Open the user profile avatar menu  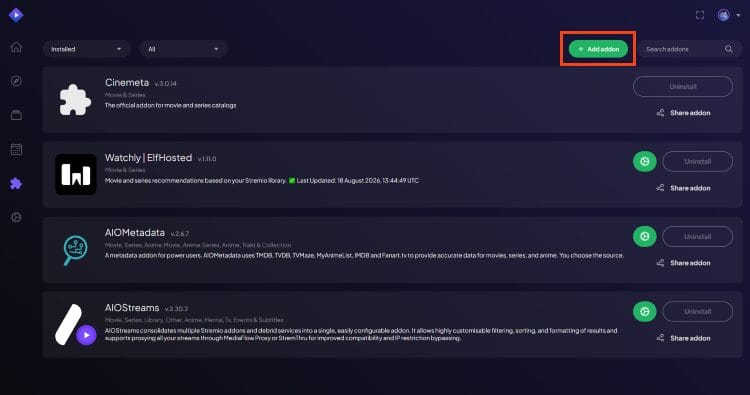[x=724, y=15]
